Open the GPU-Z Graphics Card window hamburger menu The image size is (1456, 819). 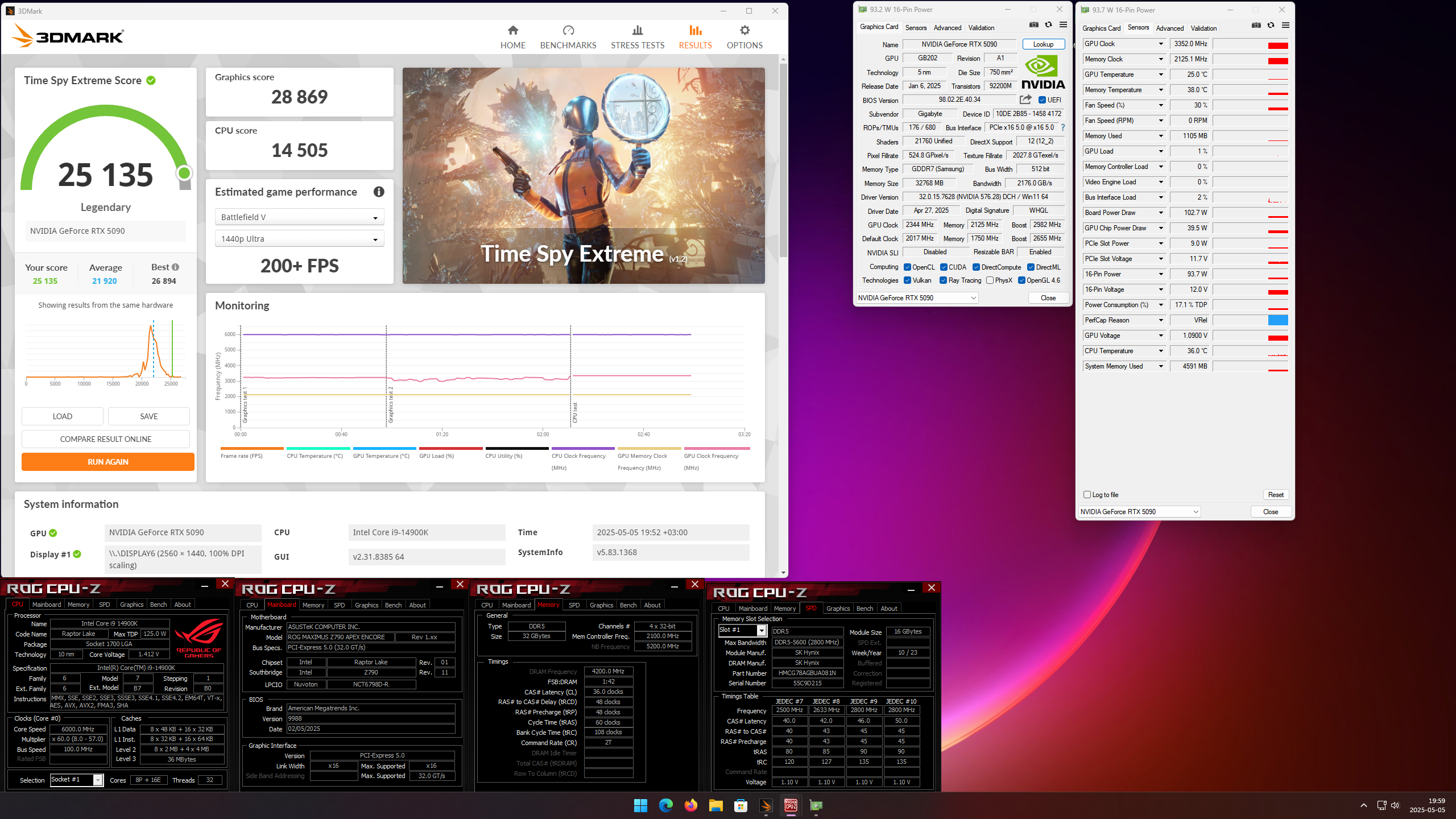pos(1063,25)
